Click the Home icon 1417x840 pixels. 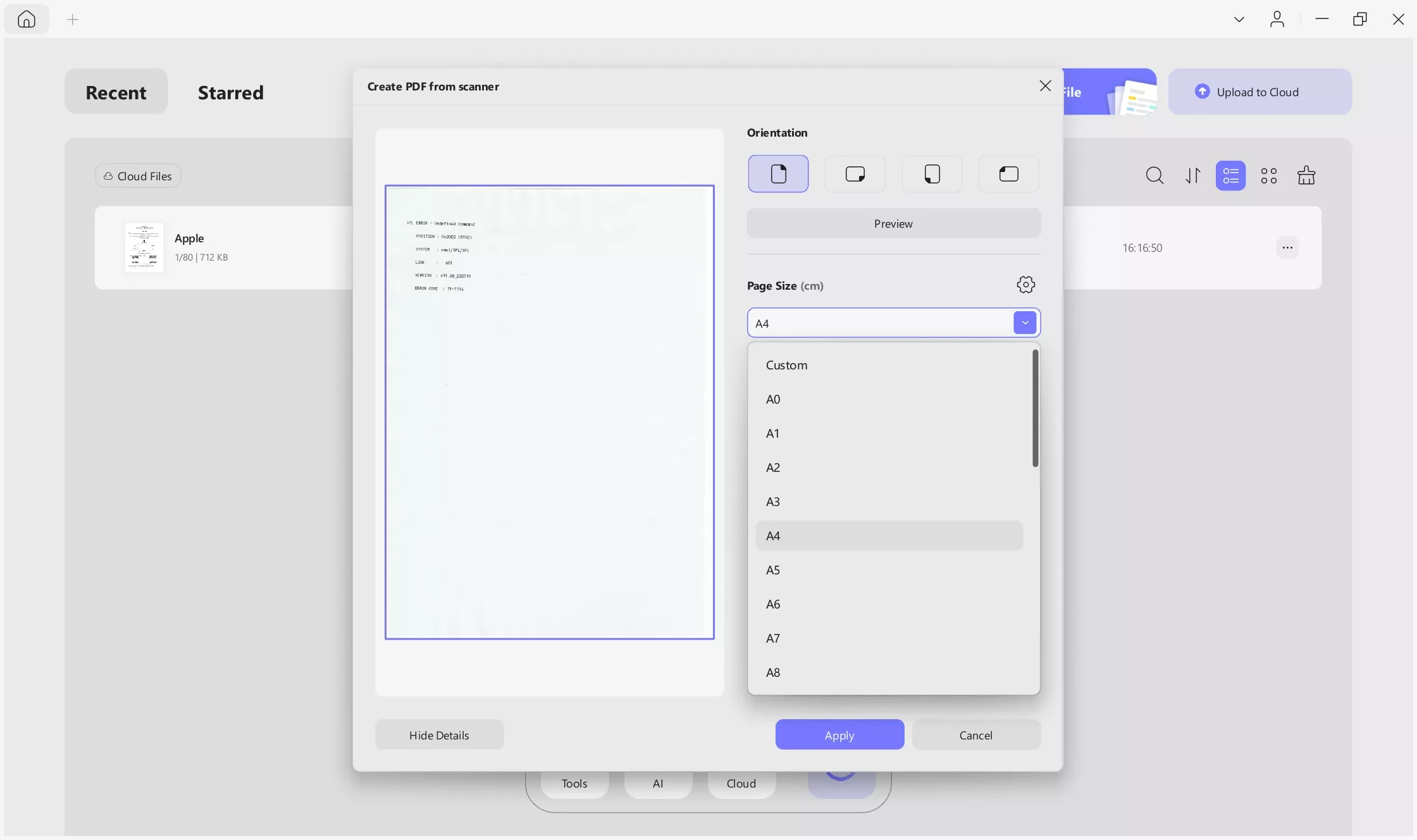(x=26, y=20)
